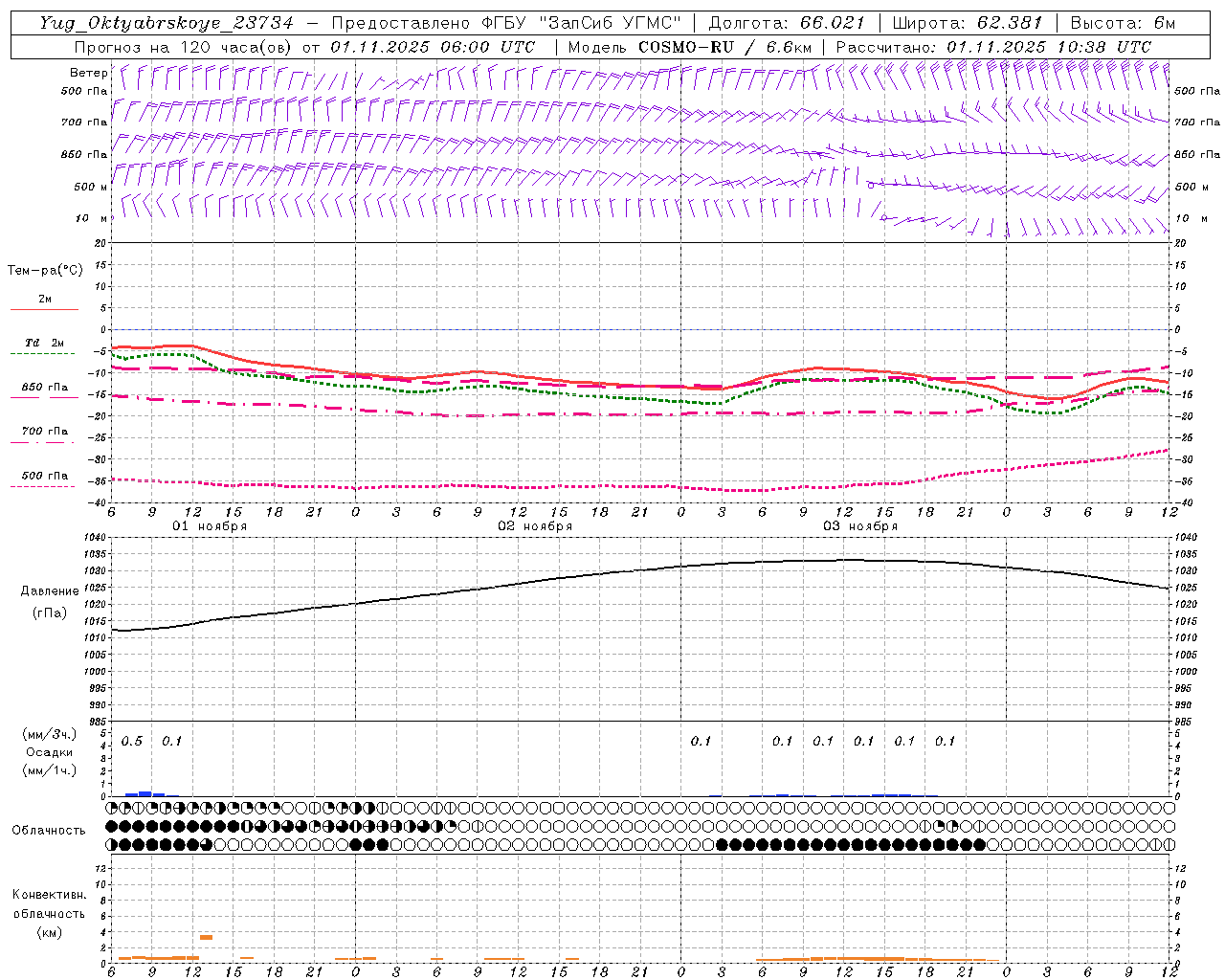Select the (гПа) unit under Давление
The image size is (1225, 980).
(x=50, y=612)
